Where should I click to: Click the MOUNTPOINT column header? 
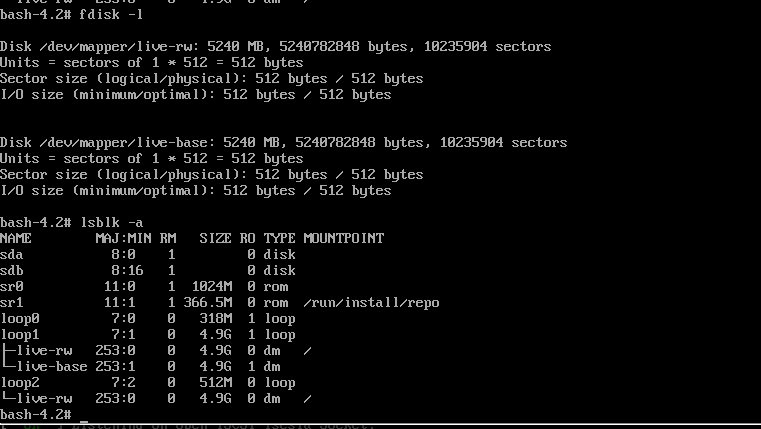click(343, 238)
